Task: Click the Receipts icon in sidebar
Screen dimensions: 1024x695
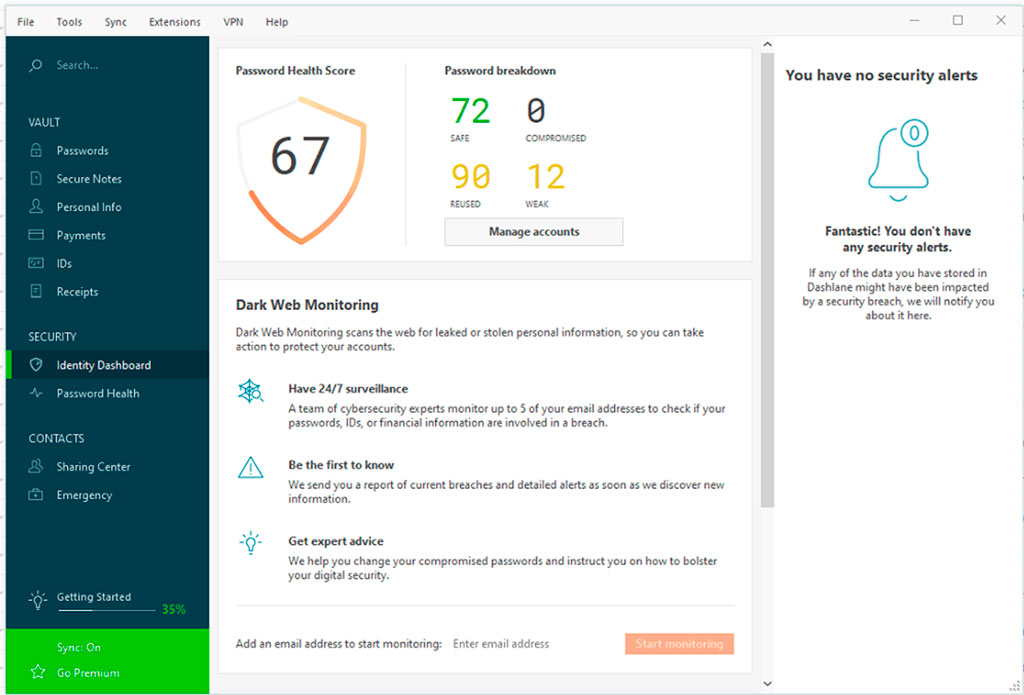Action: tap(36, 291)
